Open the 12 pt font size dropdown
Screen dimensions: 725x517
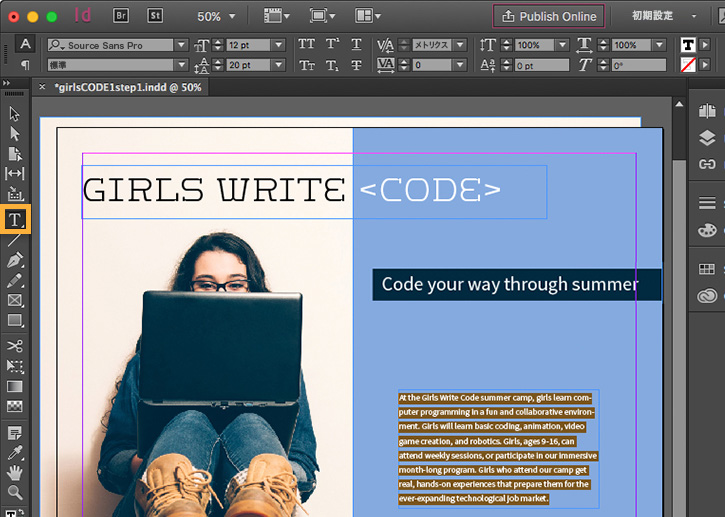point(279,45)
